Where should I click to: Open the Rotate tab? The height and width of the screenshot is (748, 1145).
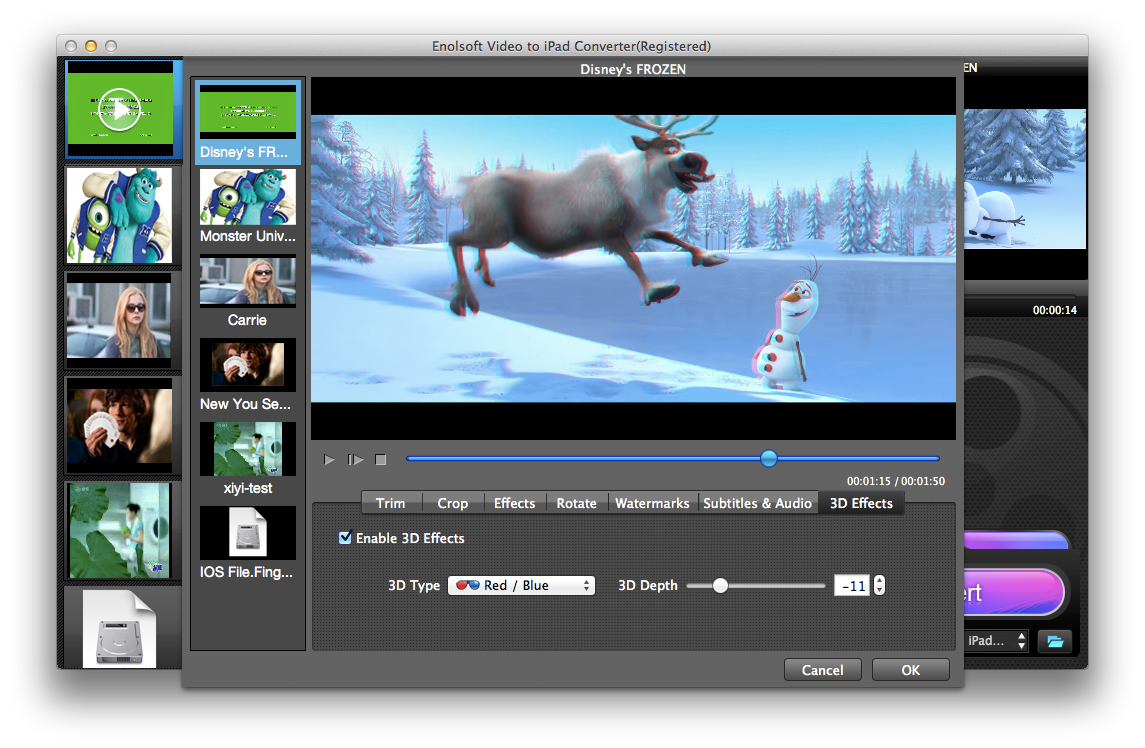pyautogui.click(x=576, y=503)
